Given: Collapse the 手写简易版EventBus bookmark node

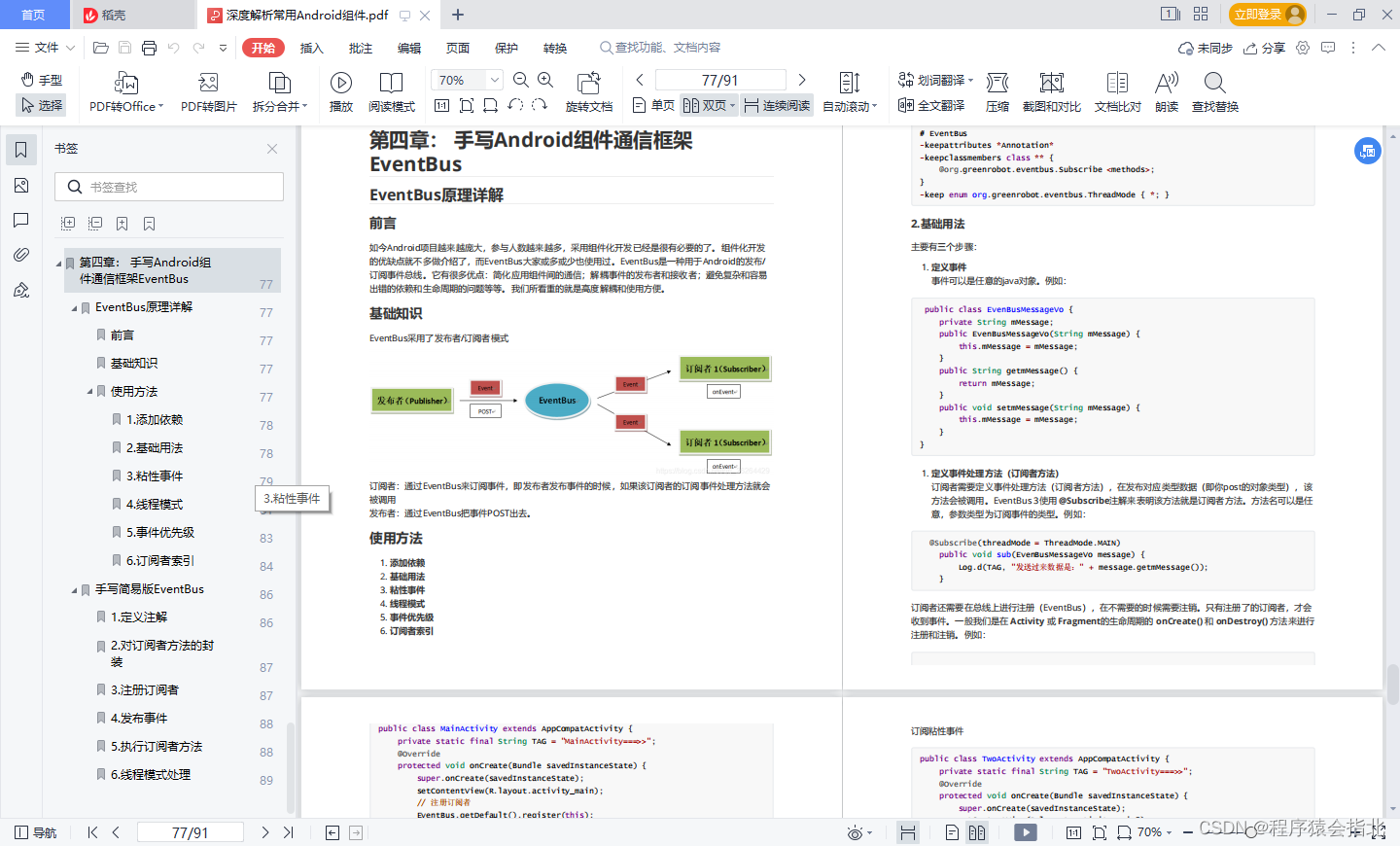Looking at the screenshot, I should [x=74, y=590].
